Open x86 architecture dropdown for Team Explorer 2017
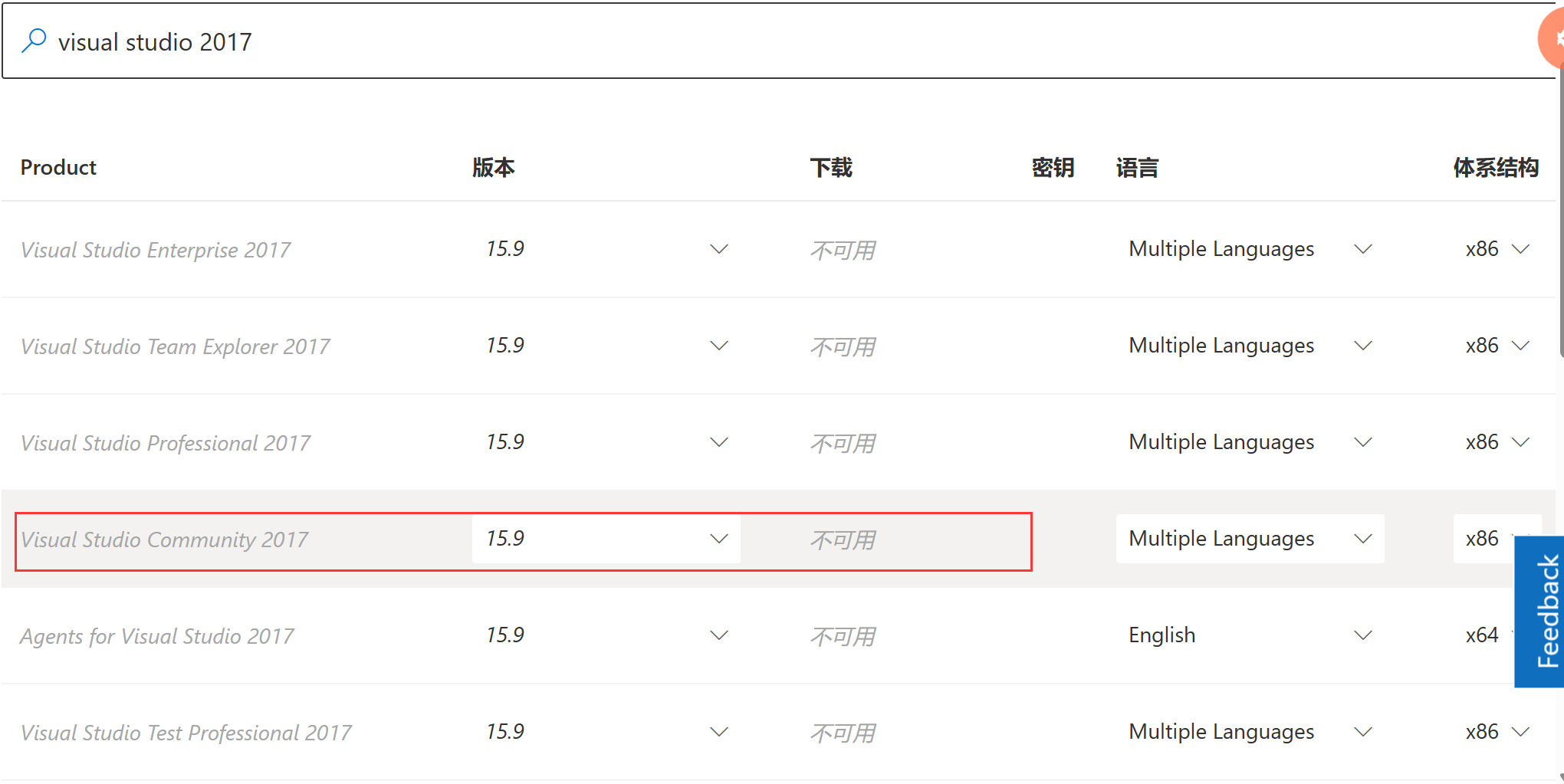 tap(1497, 346)
